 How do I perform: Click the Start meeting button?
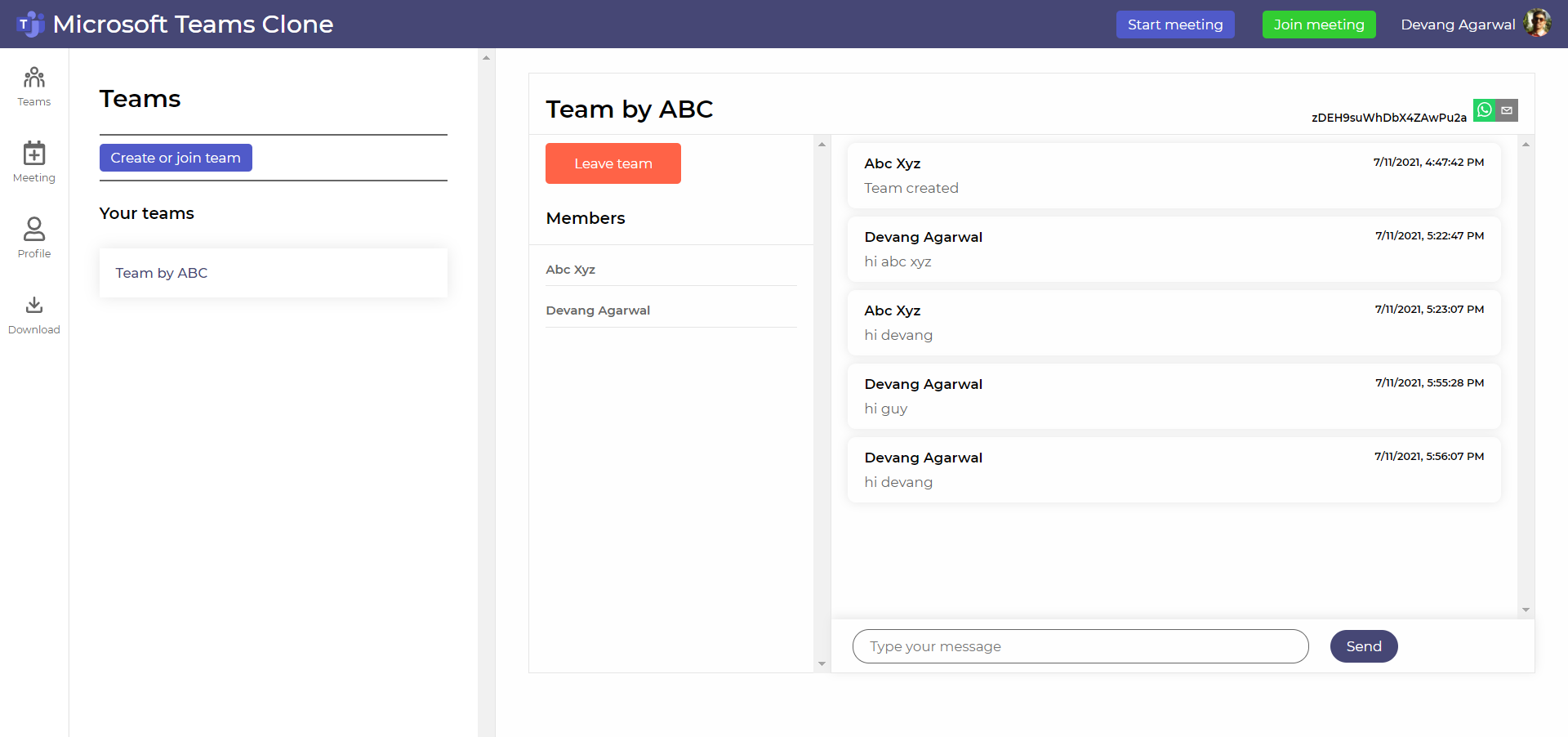(x=1175, y=25)
